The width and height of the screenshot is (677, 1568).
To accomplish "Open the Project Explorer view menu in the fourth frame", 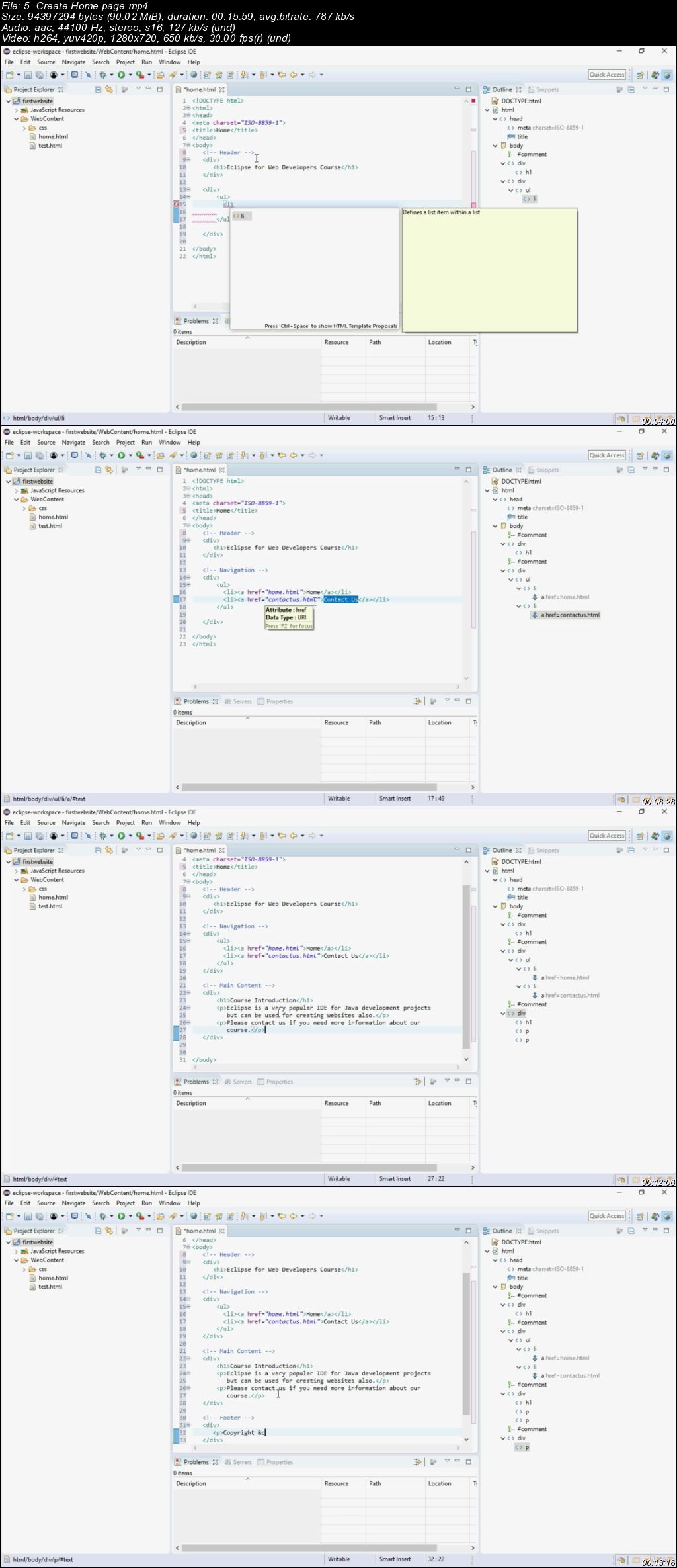I will (x=138, y=1230).
